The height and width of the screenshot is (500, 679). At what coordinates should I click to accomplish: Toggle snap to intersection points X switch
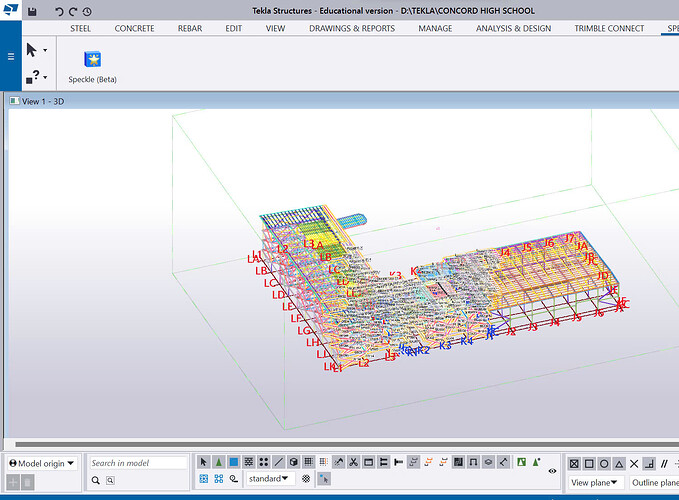(x=634, y=464)
